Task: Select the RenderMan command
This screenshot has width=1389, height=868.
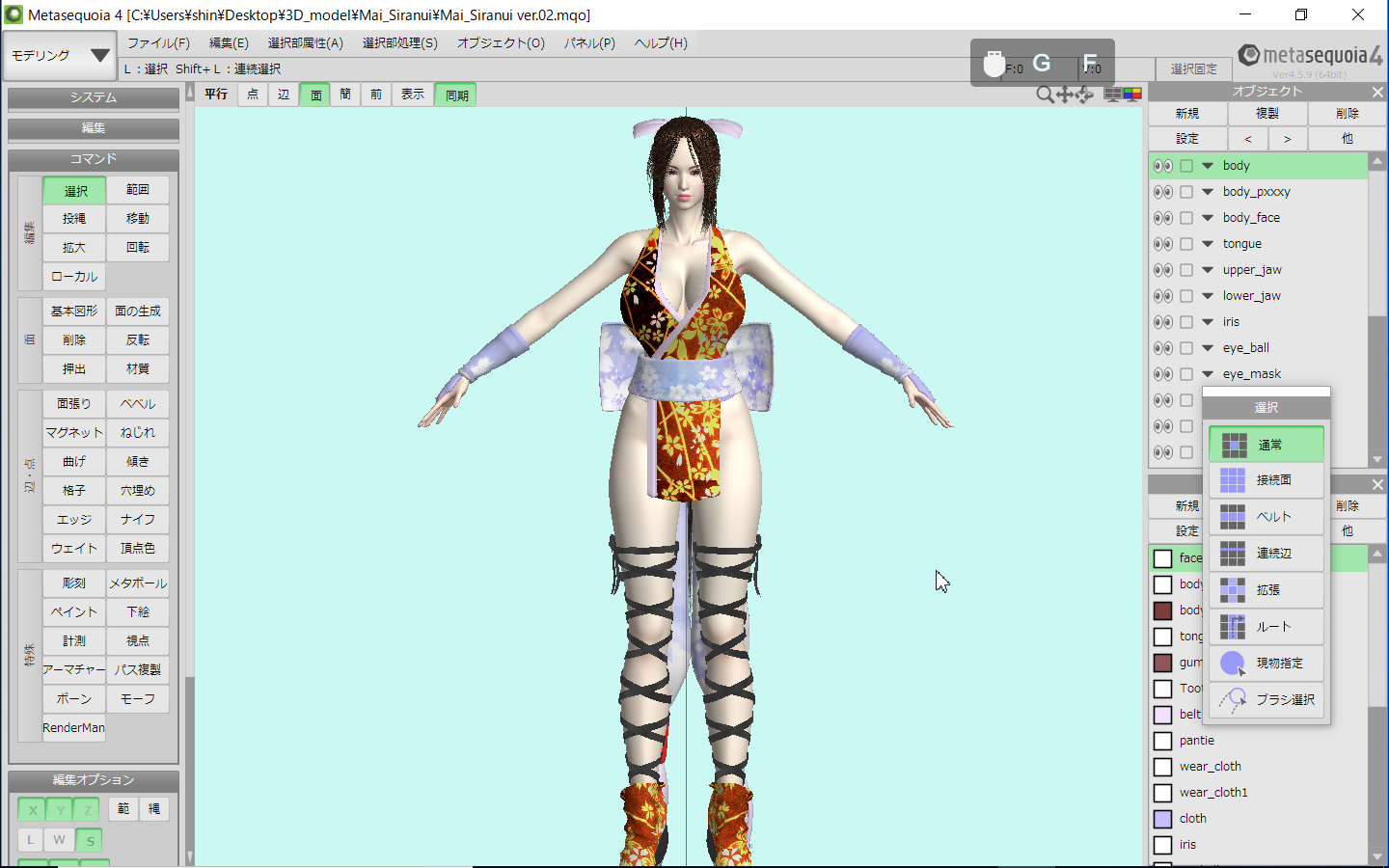Action: (x=74, y=728)
